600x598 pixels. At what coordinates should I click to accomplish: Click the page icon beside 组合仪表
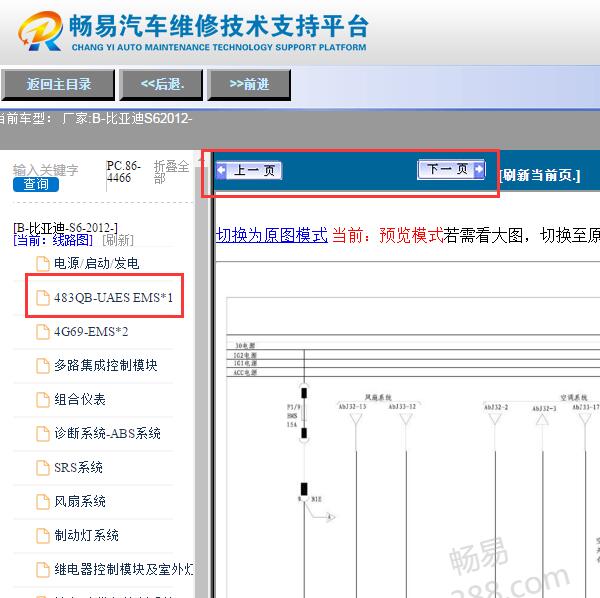pyautogui.click(x=42, y=400)
